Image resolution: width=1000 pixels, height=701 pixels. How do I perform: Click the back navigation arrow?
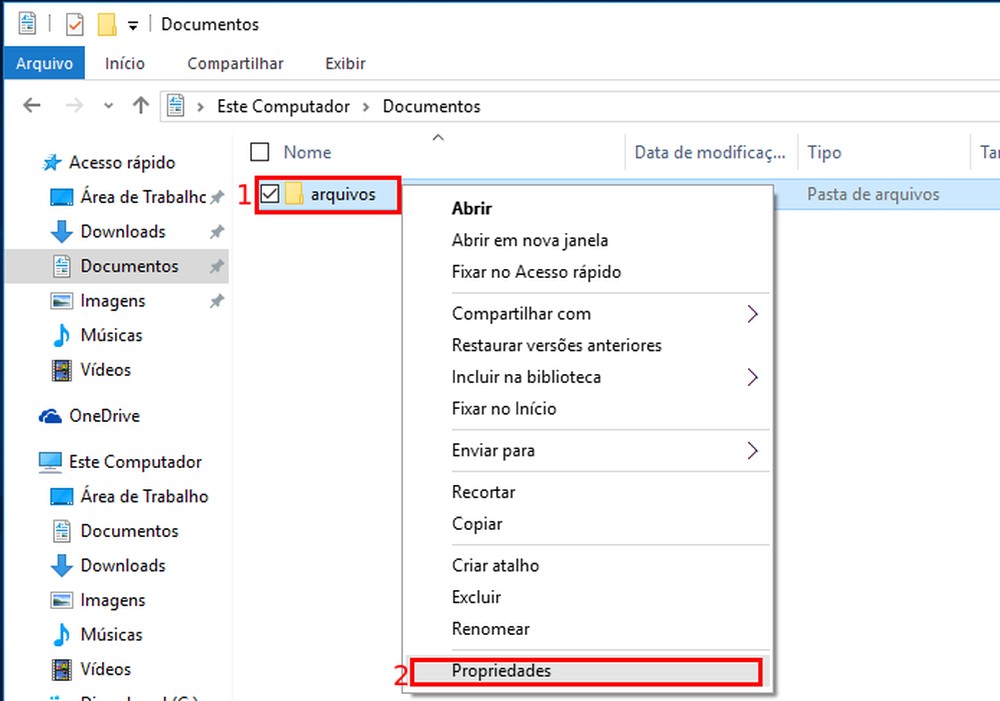pos(31,105)
